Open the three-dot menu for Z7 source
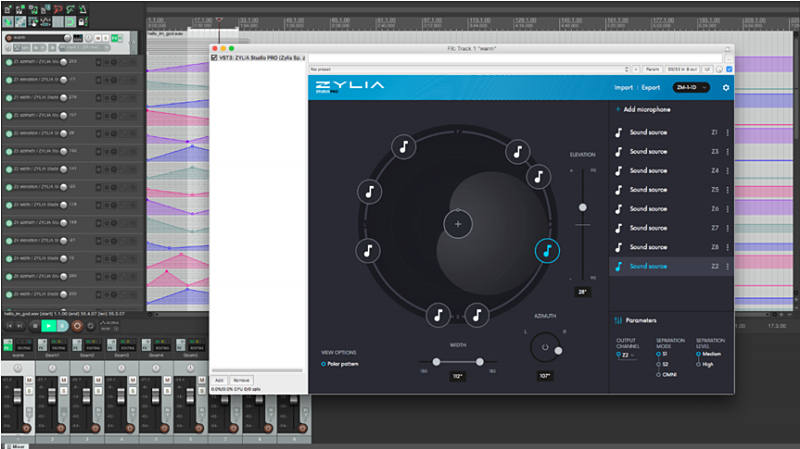800x449 pixels. pos(727,228)
